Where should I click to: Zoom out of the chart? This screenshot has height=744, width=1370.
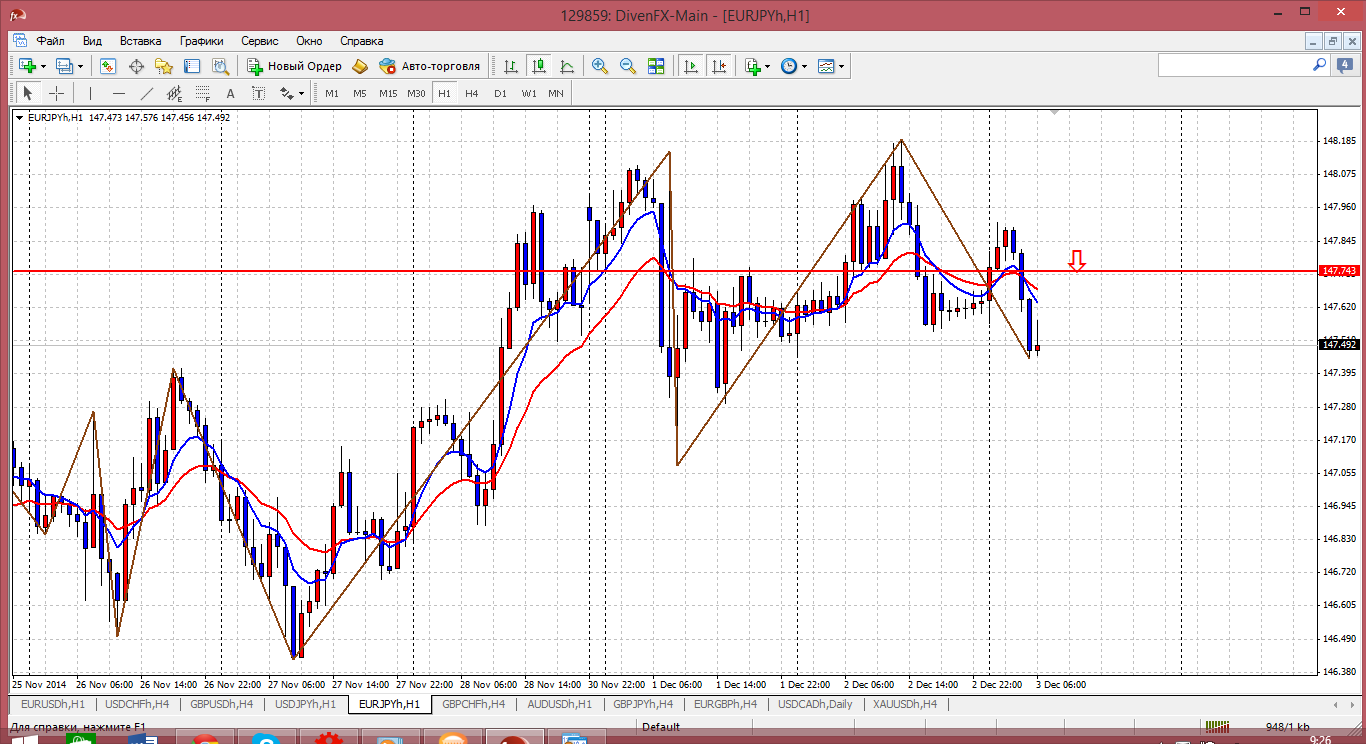[x=628, y=66]
